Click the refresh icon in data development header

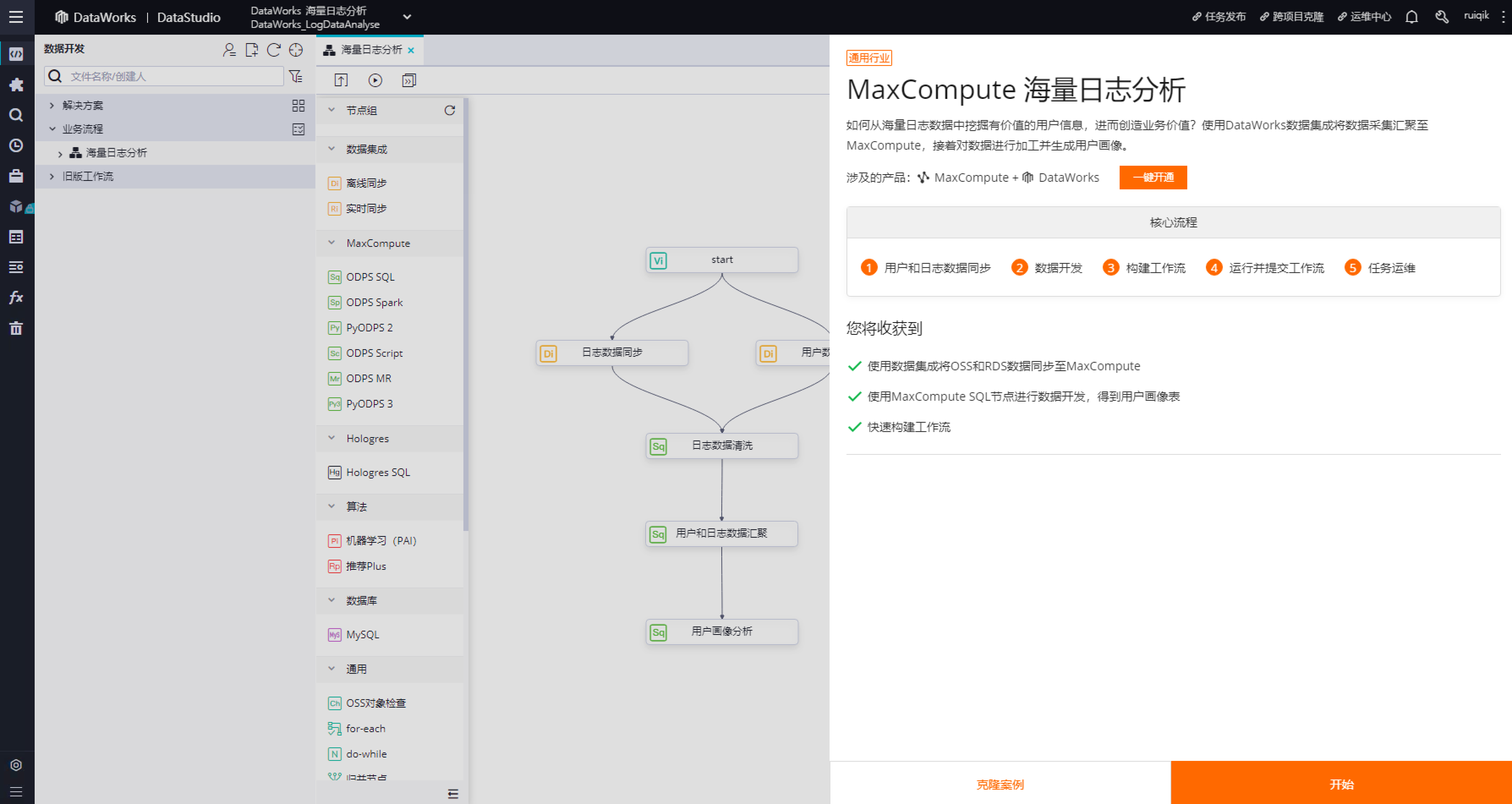[x=274, y=50]
